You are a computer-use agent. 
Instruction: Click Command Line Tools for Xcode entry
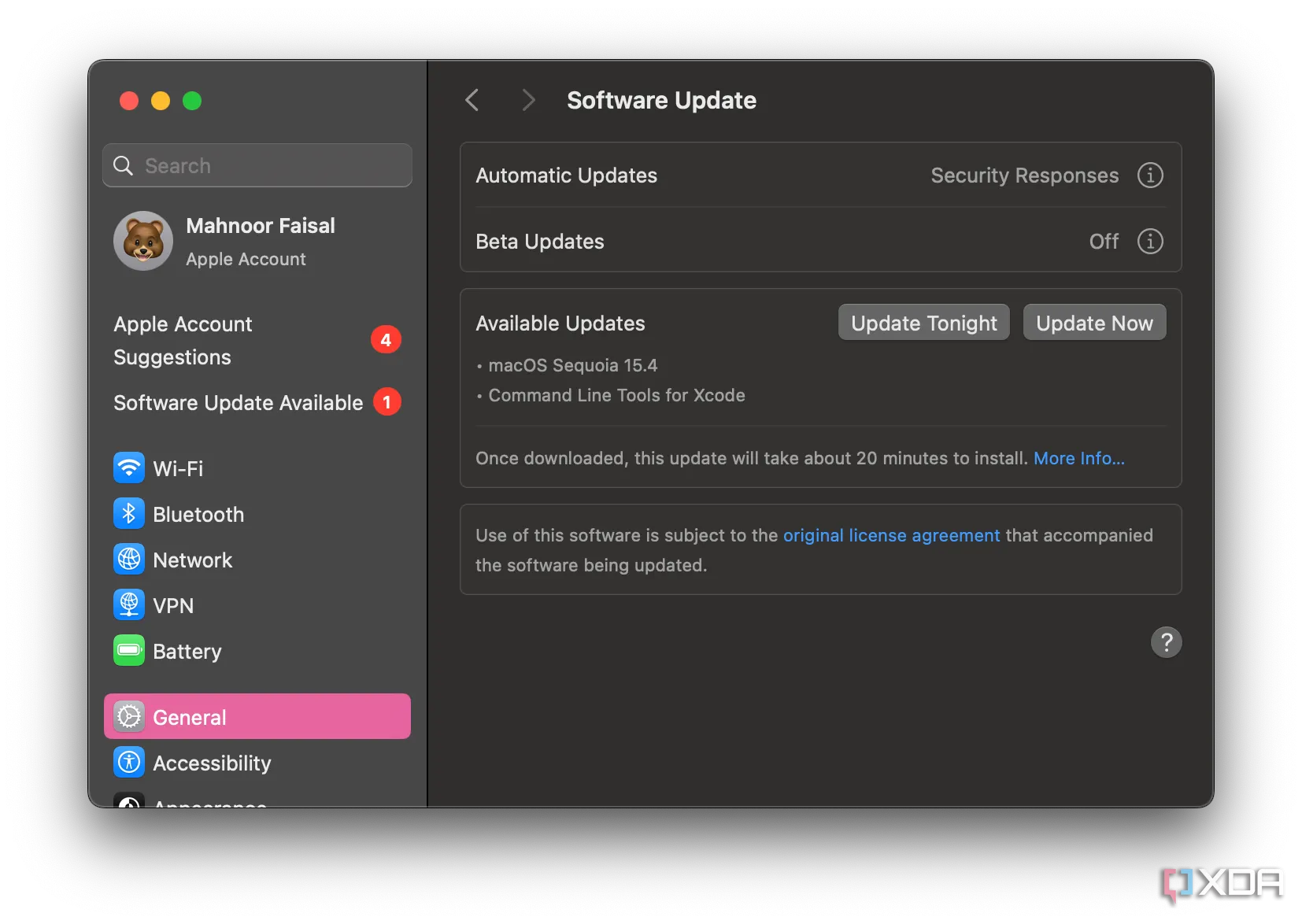[x=616, y=395]
